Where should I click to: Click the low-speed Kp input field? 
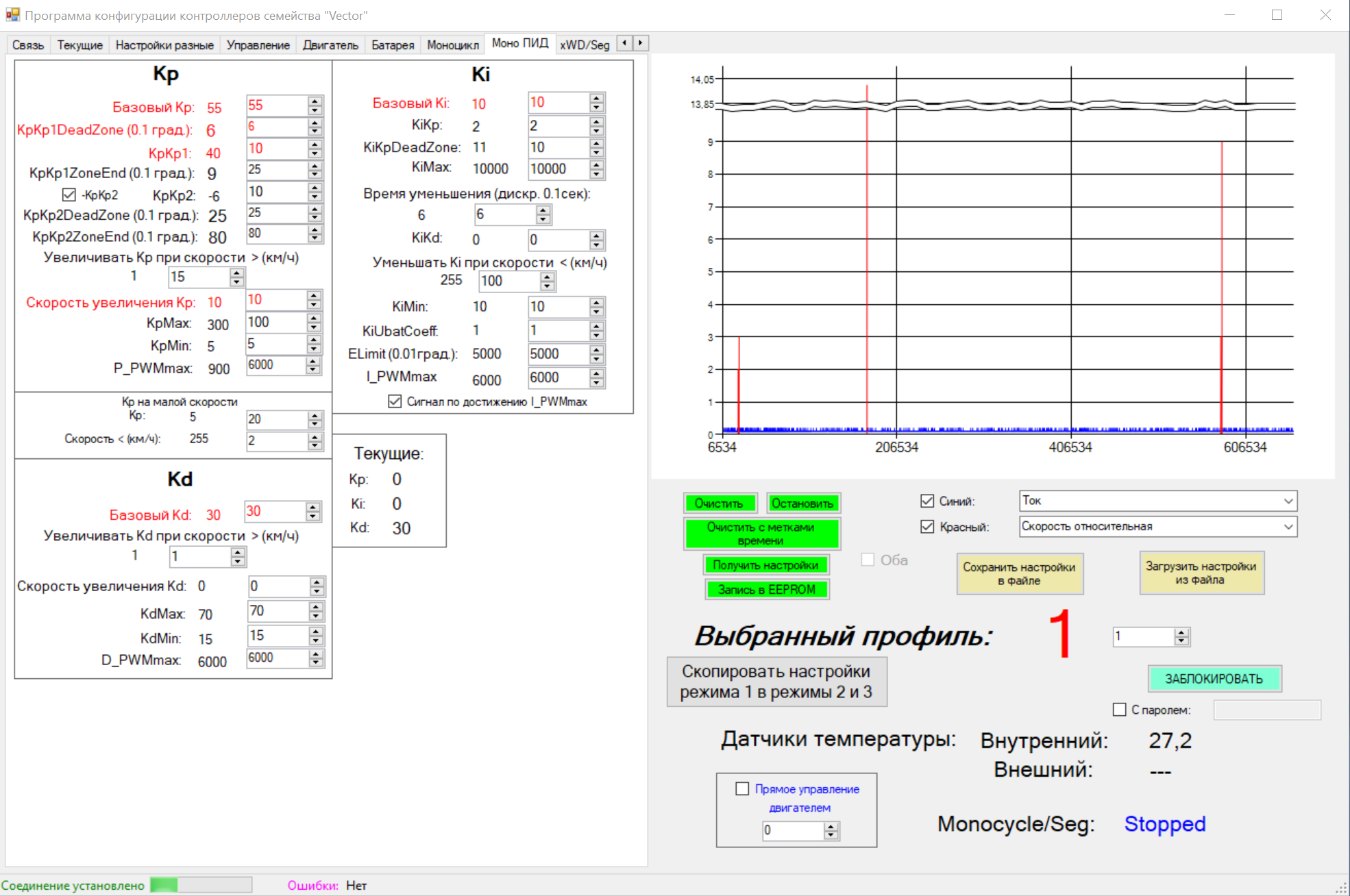point(277,419)
